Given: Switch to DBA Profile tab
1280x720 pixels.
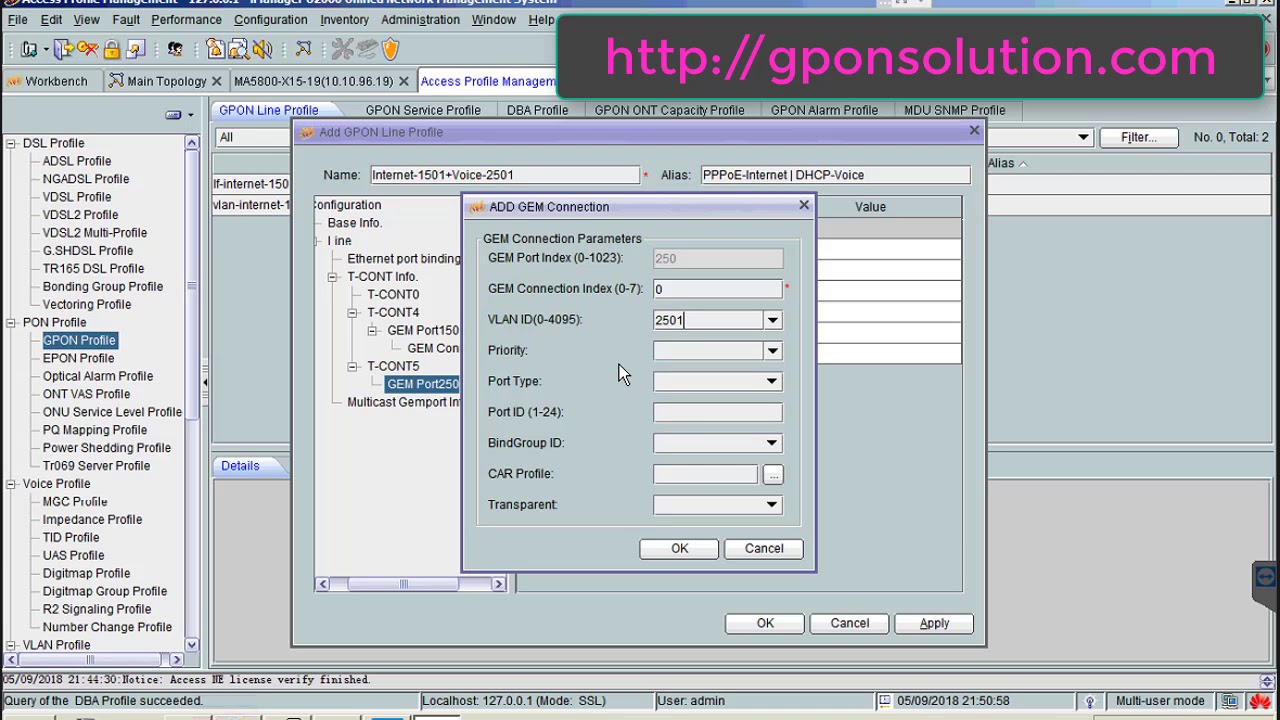Looking at the screenshot, I should click(537, 110).
